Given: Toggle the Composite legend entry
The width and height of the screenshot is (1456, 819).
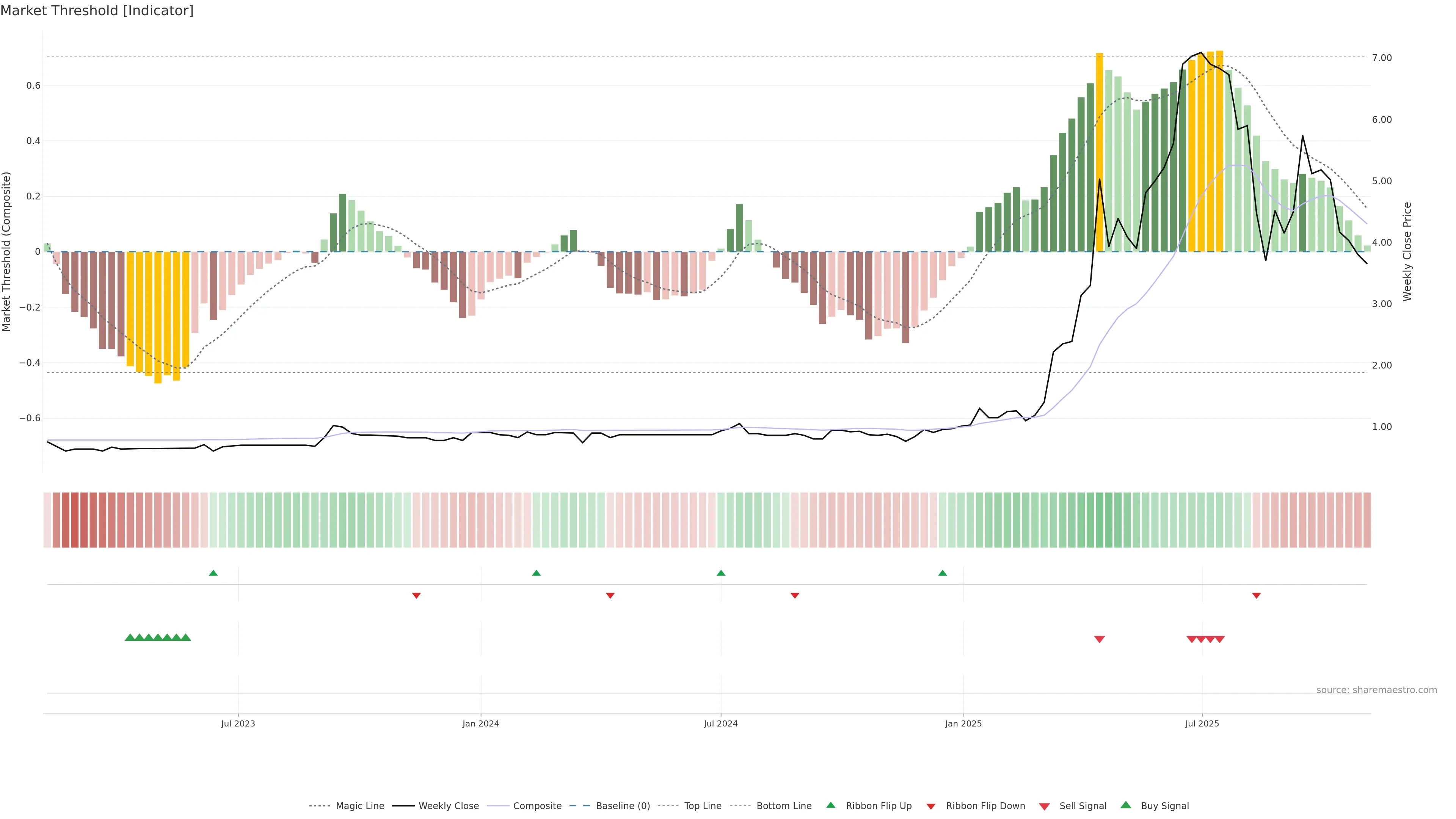Looking at the screenshot, I should pos(537,806).
